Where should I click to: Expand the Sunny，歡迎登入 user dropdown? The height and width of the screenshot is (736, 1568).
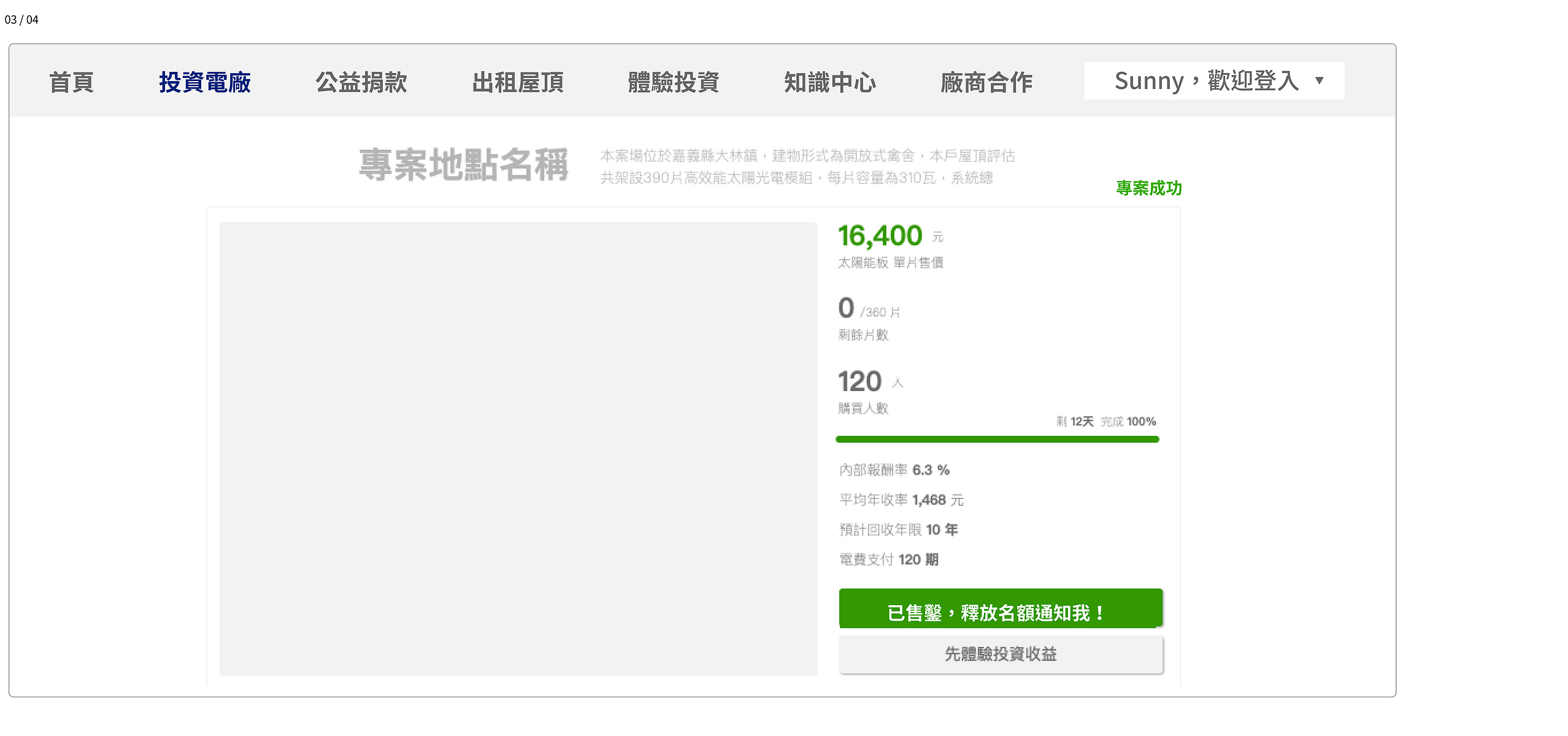coord(1214,80)
